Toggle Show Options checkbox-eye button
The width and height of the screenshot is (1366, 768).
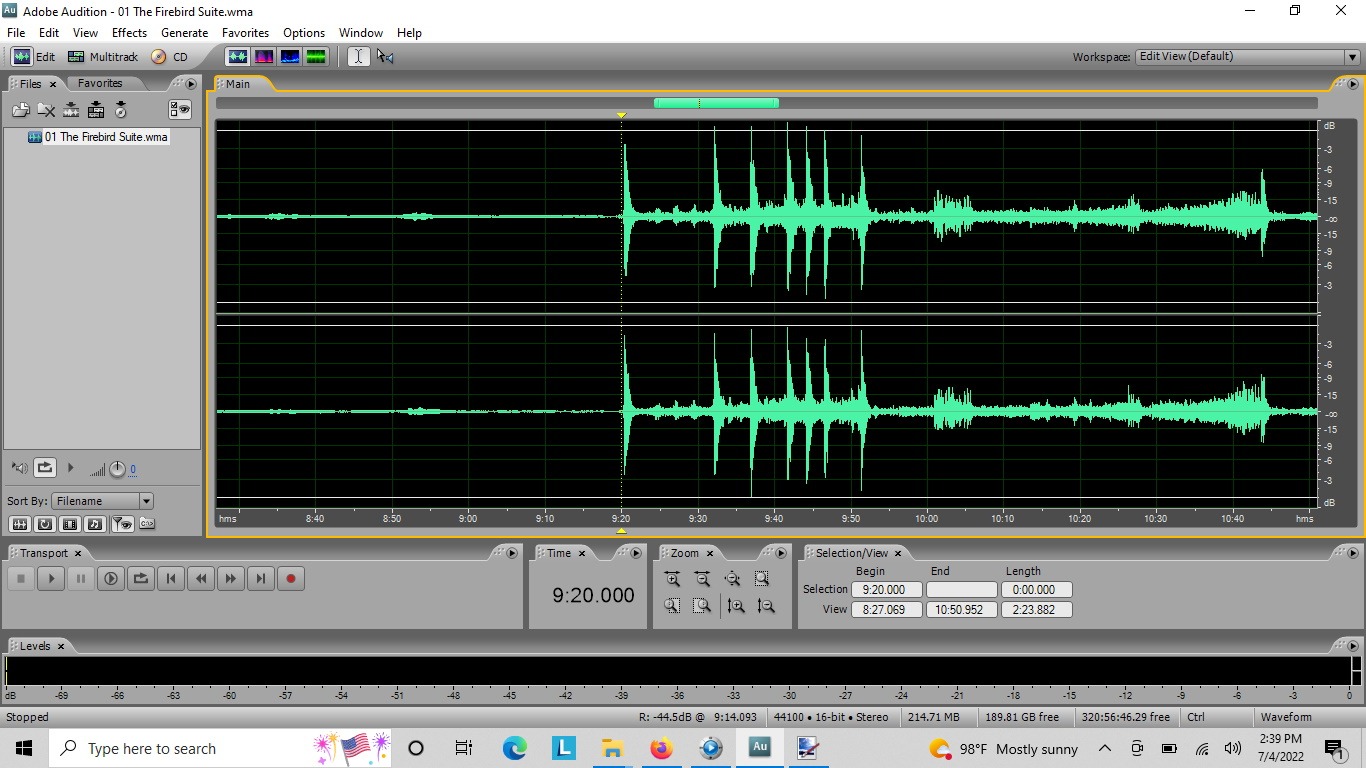pos(180,110)
